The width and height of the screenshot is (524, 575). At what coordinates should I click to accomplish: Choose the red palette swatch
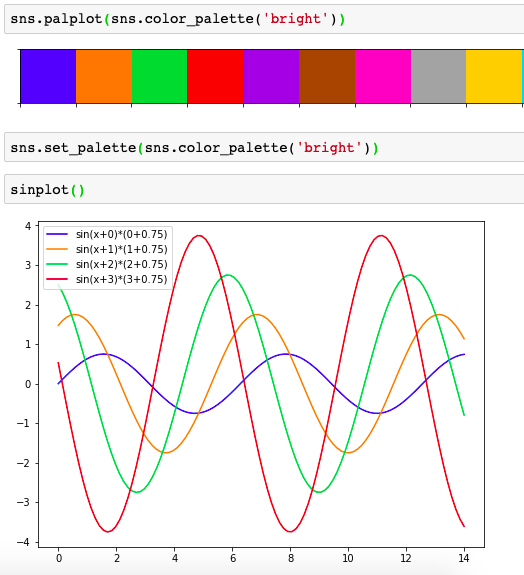215,76
